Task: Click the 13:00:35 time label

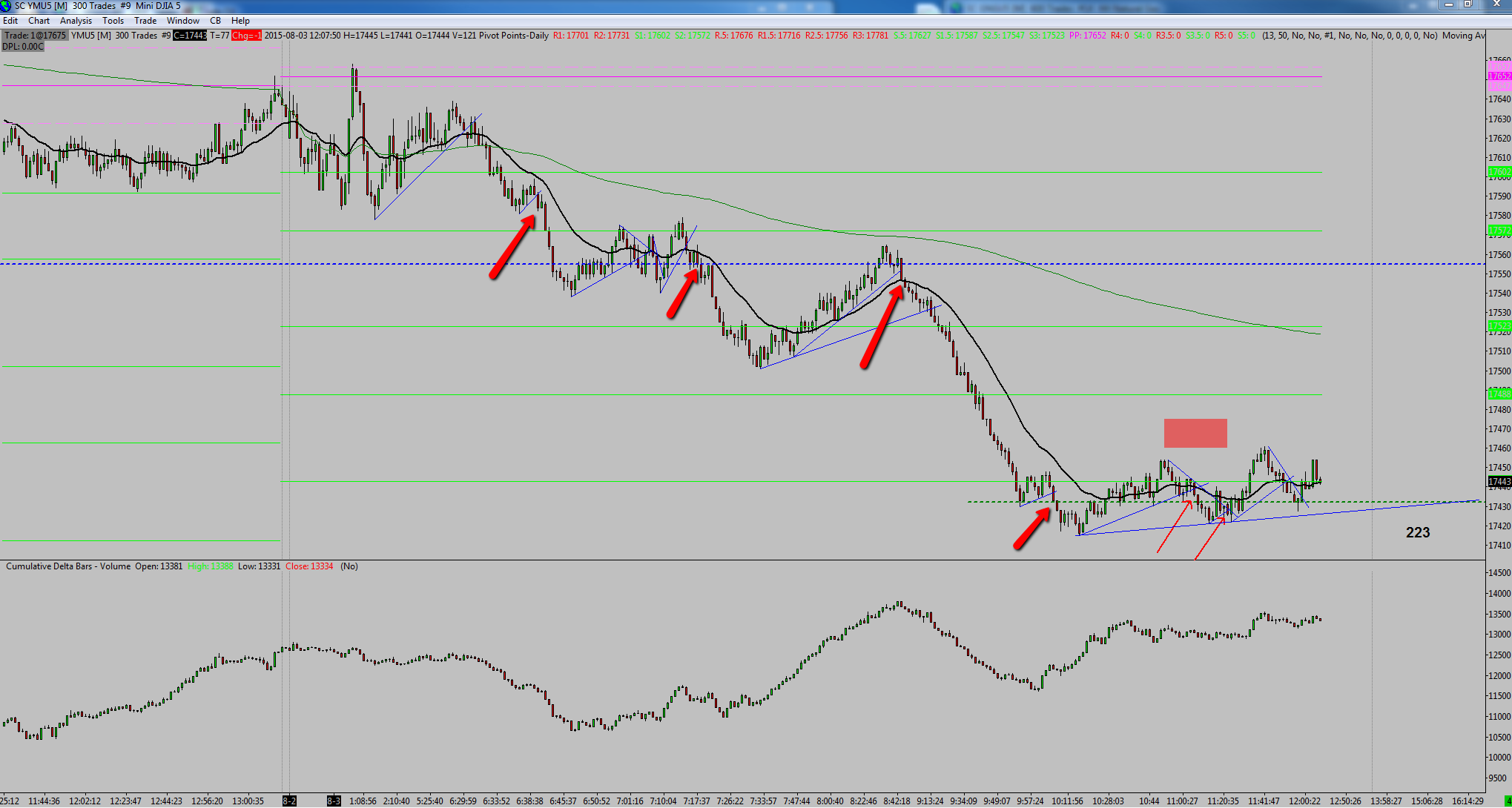Action: point(248,801)
